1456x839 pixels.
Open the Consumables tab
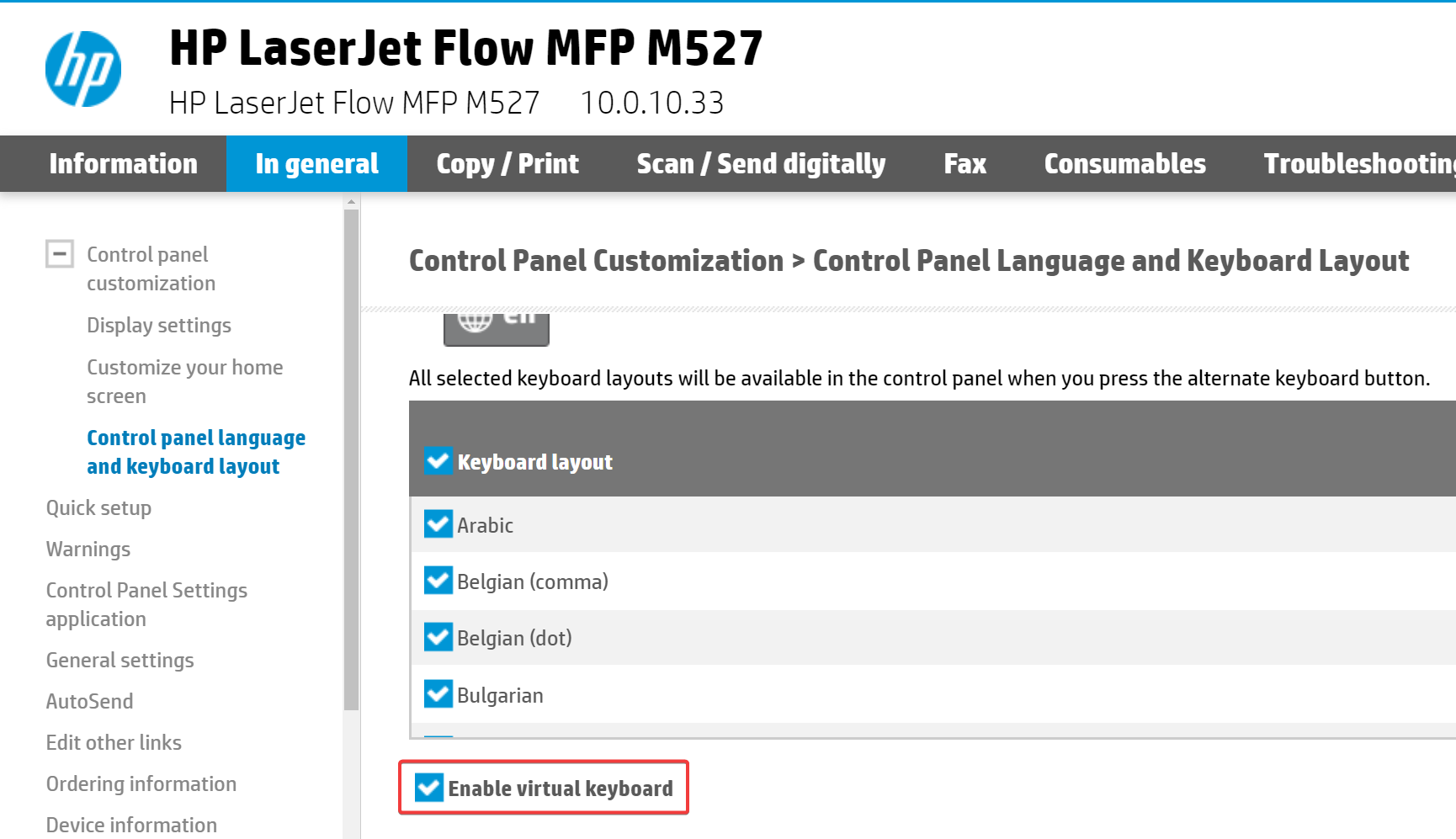[1124, 163]
